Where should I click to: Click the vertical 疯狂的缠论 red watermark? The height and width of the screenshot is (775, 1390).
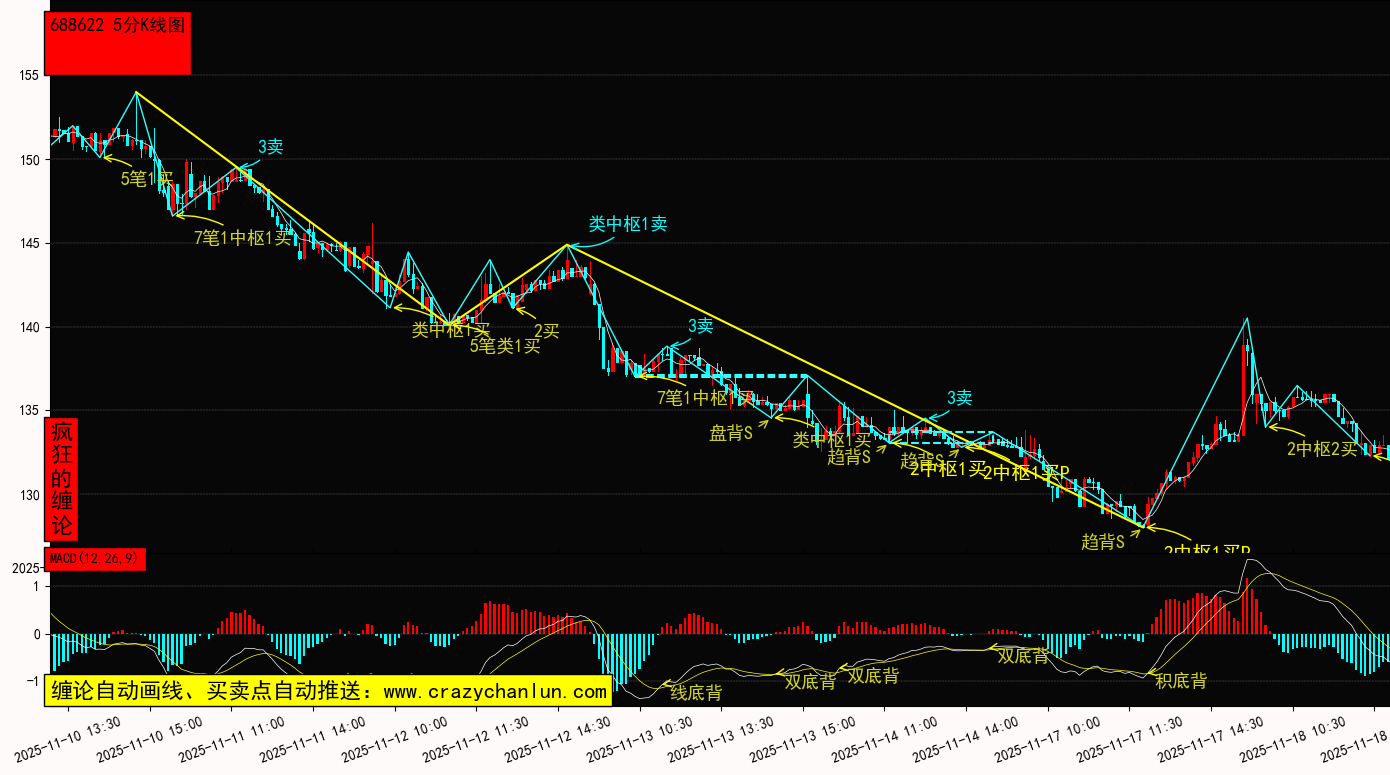coord(62,479)
